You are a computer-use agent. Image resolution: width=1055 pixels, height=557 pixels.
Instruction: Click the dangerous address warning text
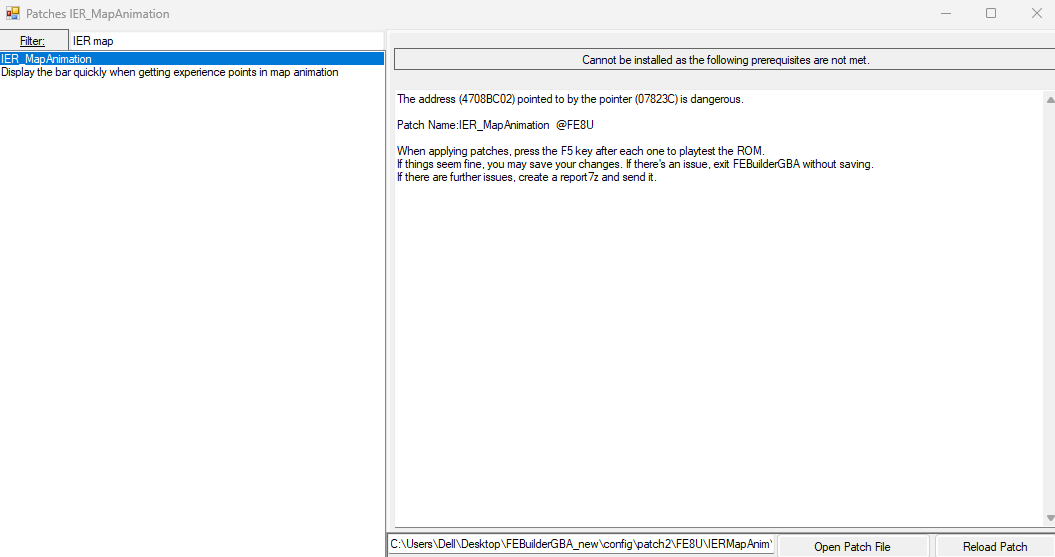click(570, 99)
